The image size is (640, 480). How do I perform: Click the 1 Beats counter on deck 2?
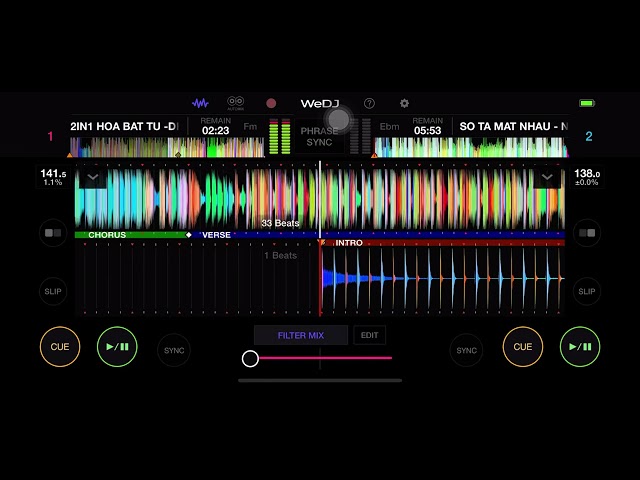tap(280, 256)
